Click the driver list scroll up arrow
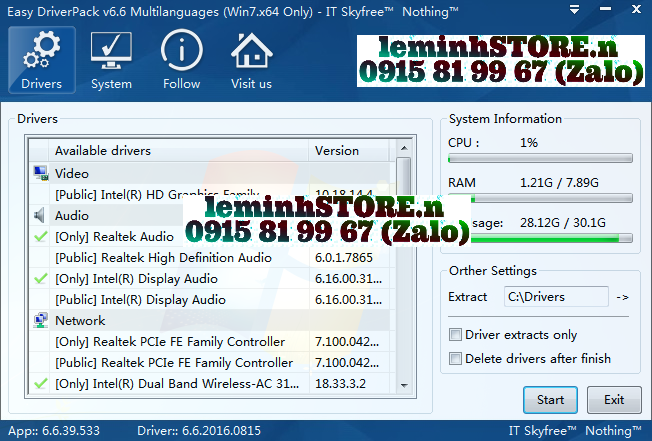This screenshot has width=652, height=441. 404,148
